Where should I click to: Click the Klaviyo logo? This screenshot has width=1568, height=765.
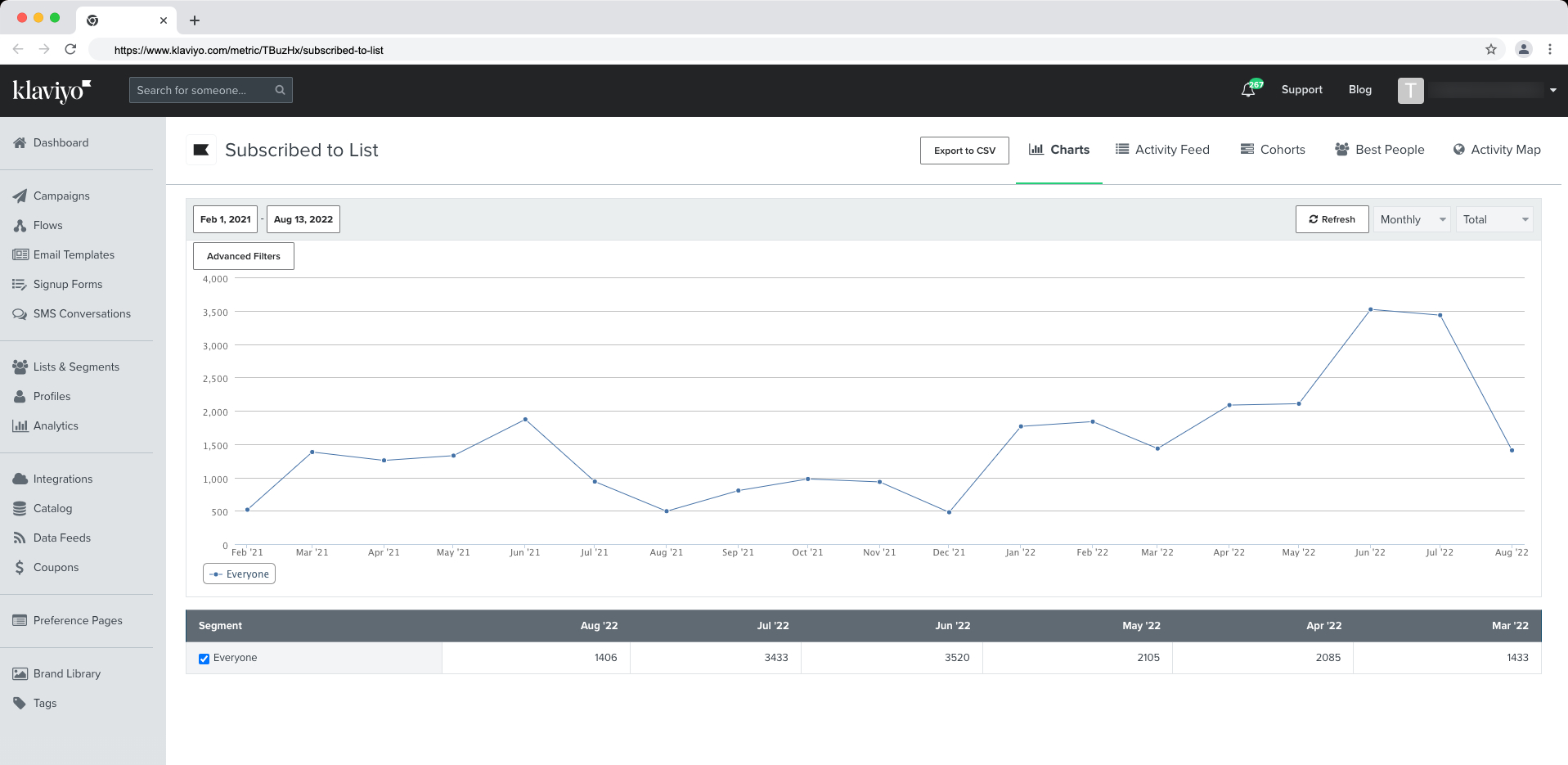coord(52,90)
